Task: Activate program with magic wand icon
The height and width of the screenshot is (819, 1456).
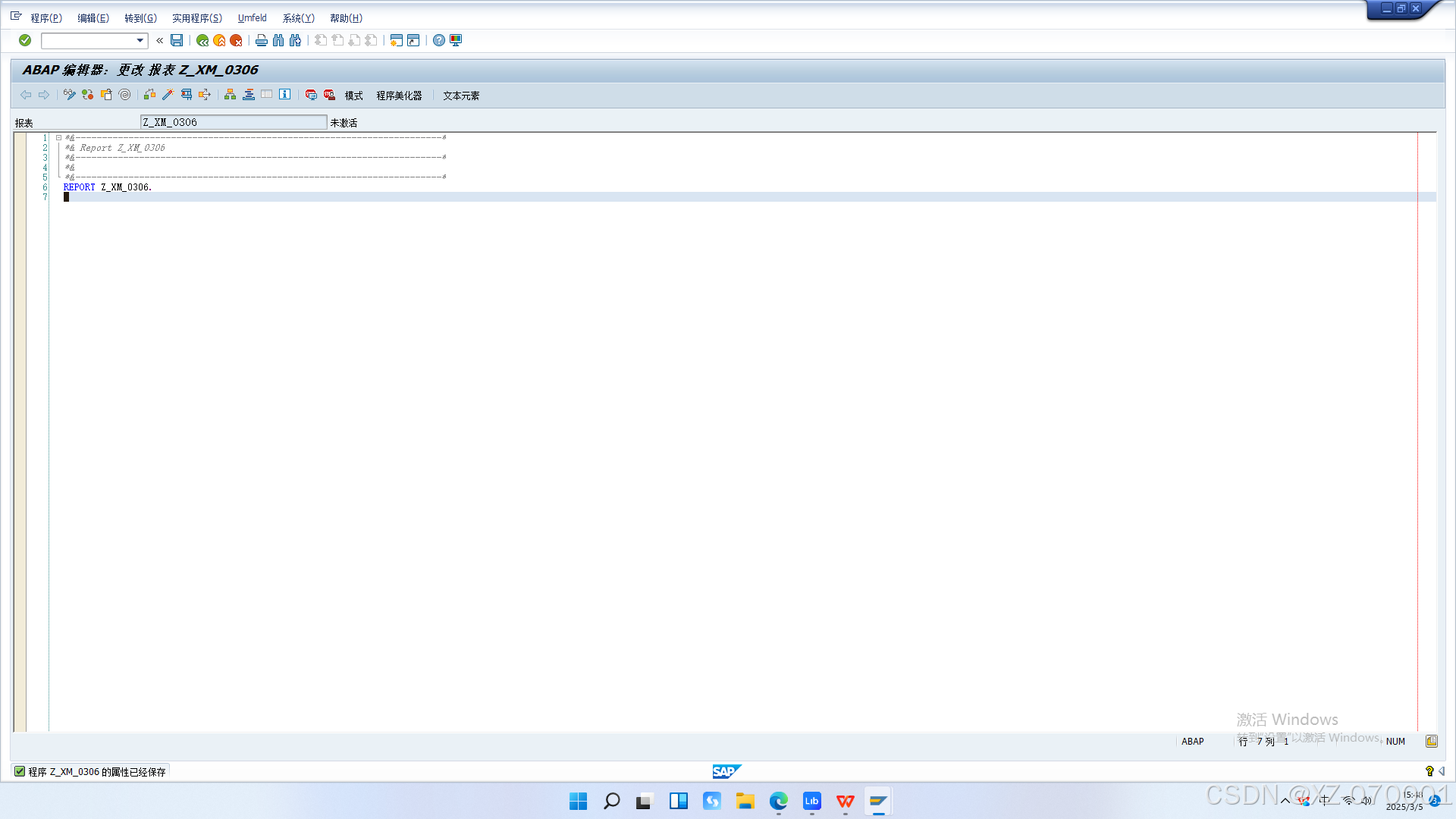Action: click(168, 95)
